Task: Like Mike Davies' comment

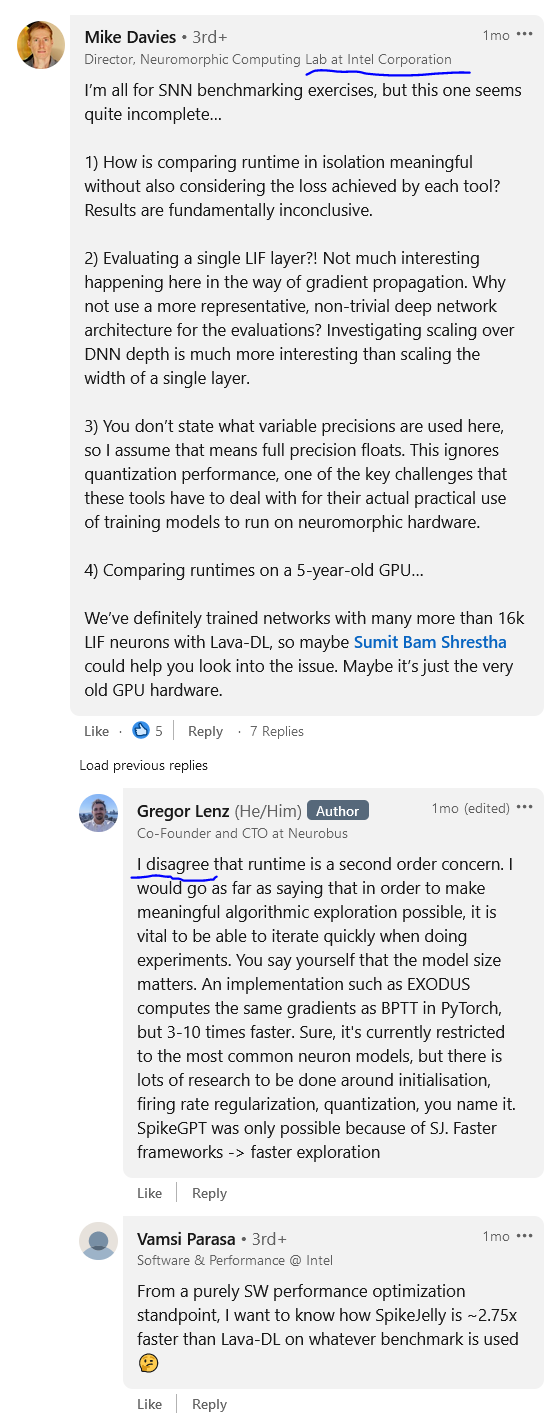Action: [x=97, y=731]
